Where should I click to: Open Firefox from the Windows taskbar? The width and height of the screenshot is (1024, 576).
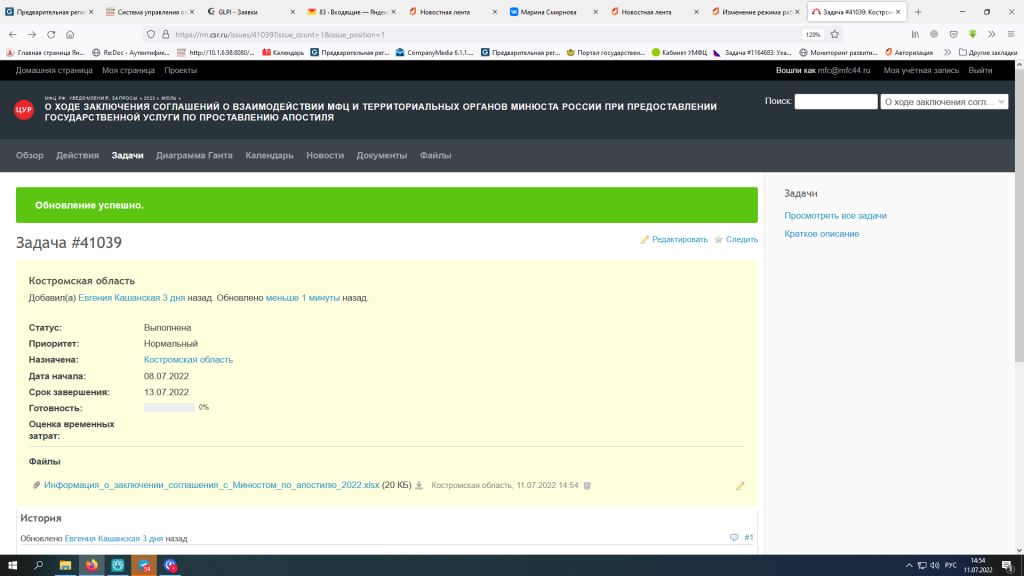click(x=92, y=566)
